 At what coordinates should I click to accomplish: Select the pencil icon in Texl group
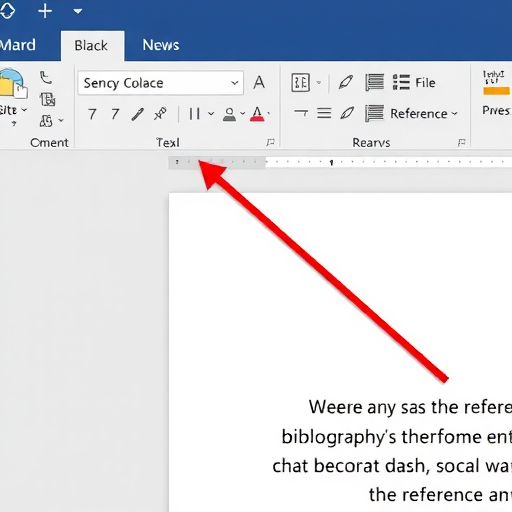click(x=137, y=114)
